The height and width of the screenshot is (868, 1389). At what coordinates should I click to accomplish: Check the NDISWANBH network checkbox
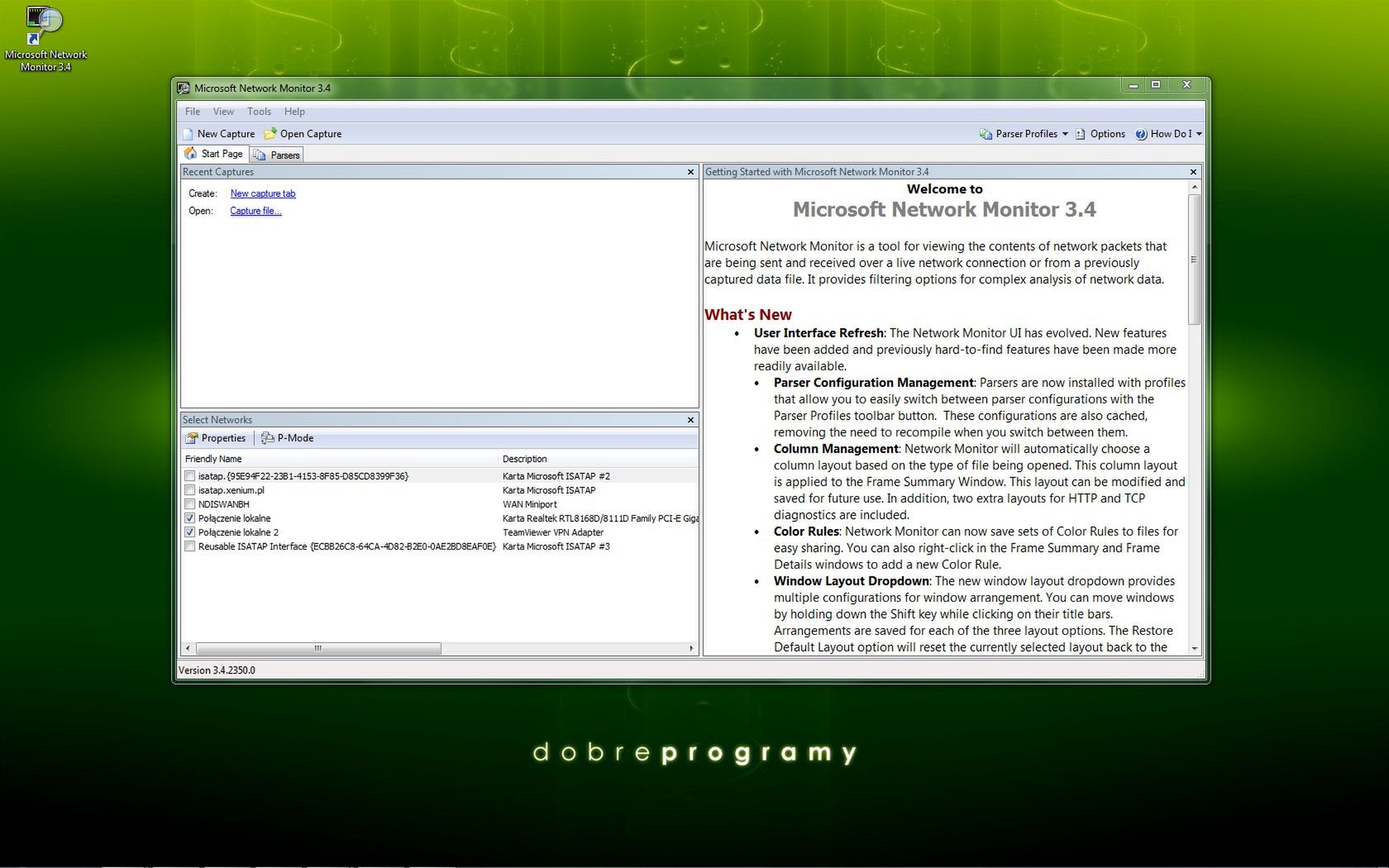190,504
